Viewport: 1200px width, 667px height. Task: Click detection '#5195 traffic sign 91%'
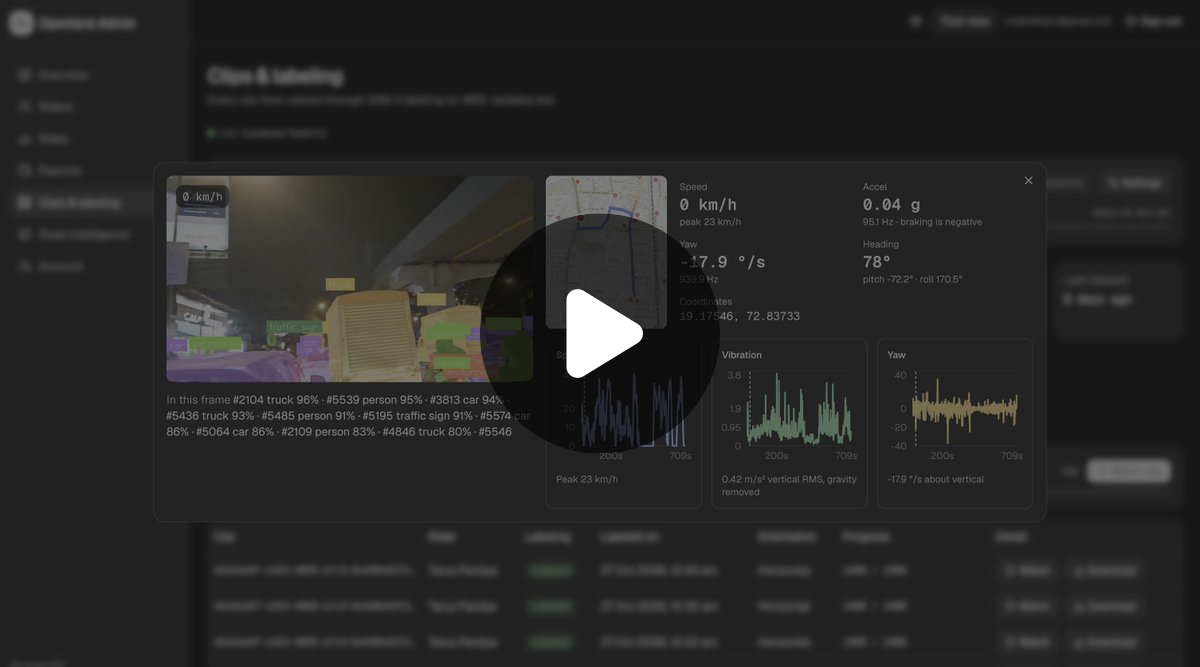click(x=418, y=416)
